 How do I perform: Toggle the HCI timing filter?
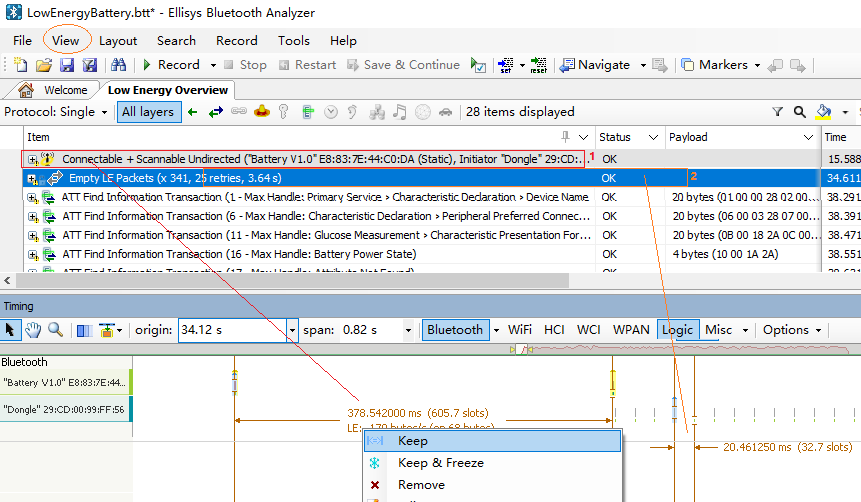point(554,330)
